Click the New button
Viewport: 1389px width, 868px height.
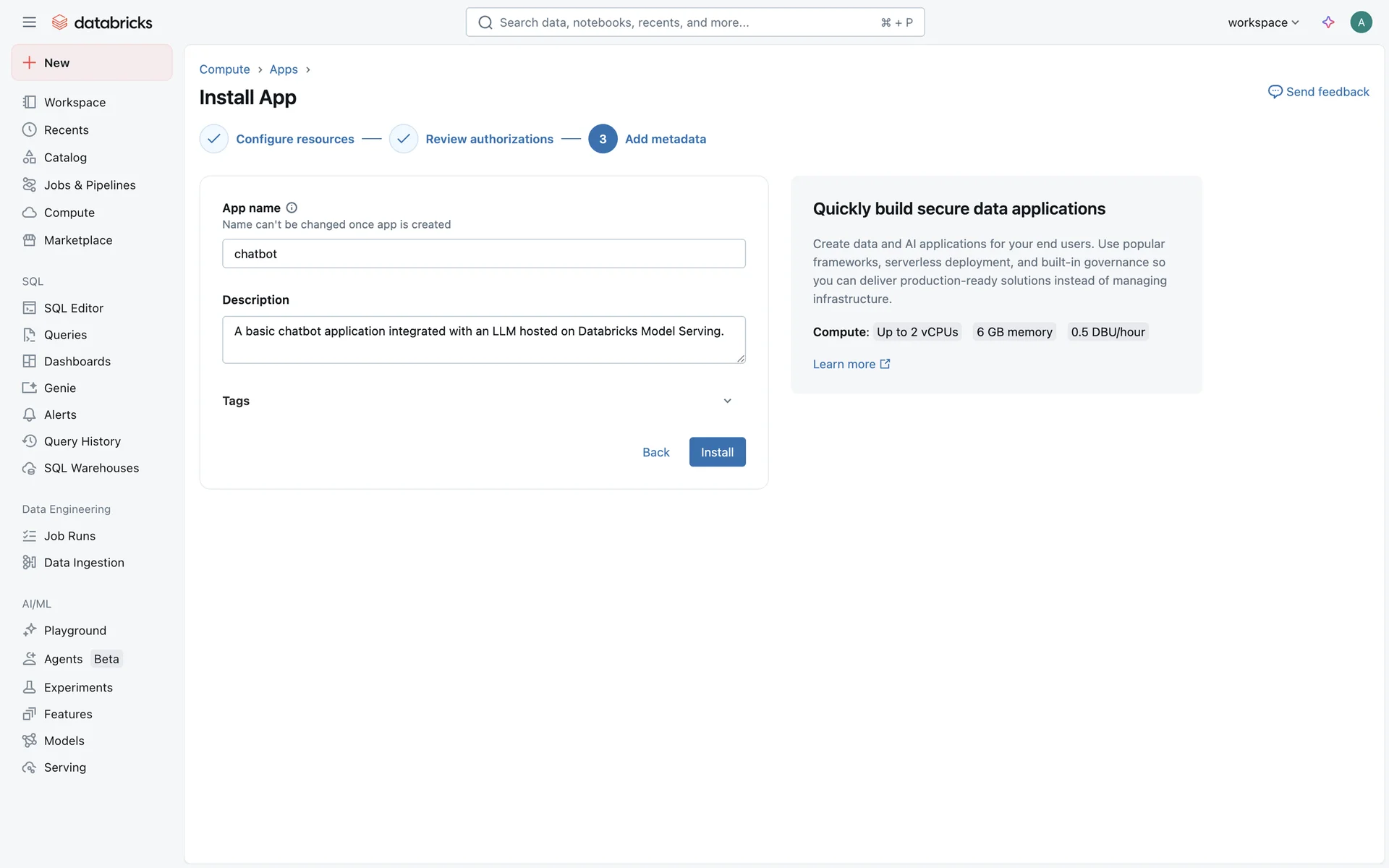point(92,63)
